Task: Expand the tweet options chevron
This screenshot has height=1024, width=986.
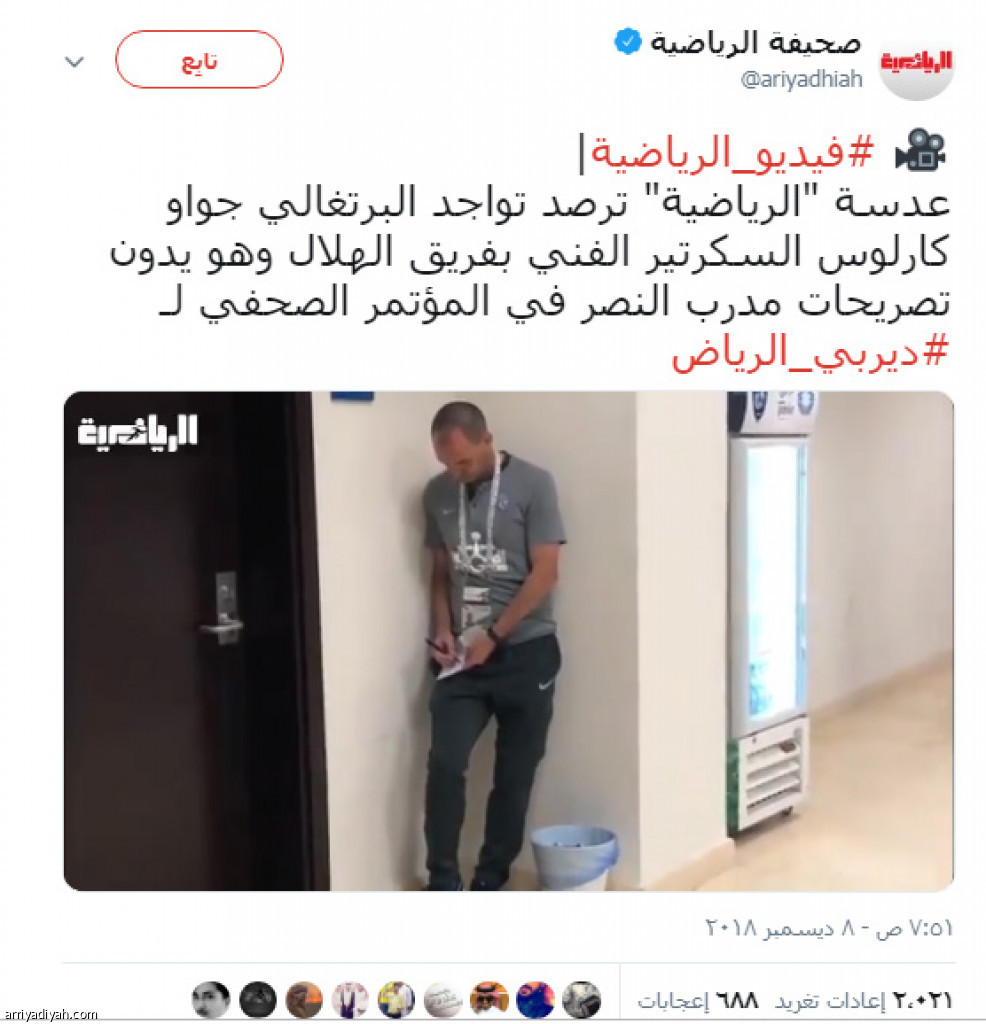Action: click(x=74, y=62)
